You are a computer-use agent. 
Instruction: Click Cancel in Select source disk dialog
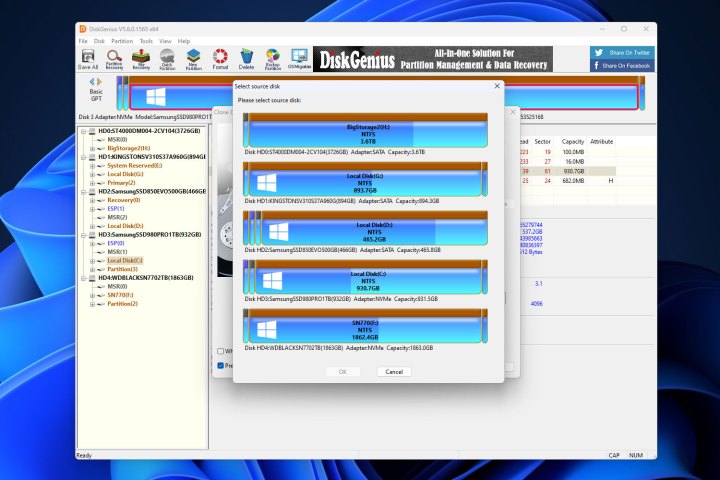pos(394,372)
